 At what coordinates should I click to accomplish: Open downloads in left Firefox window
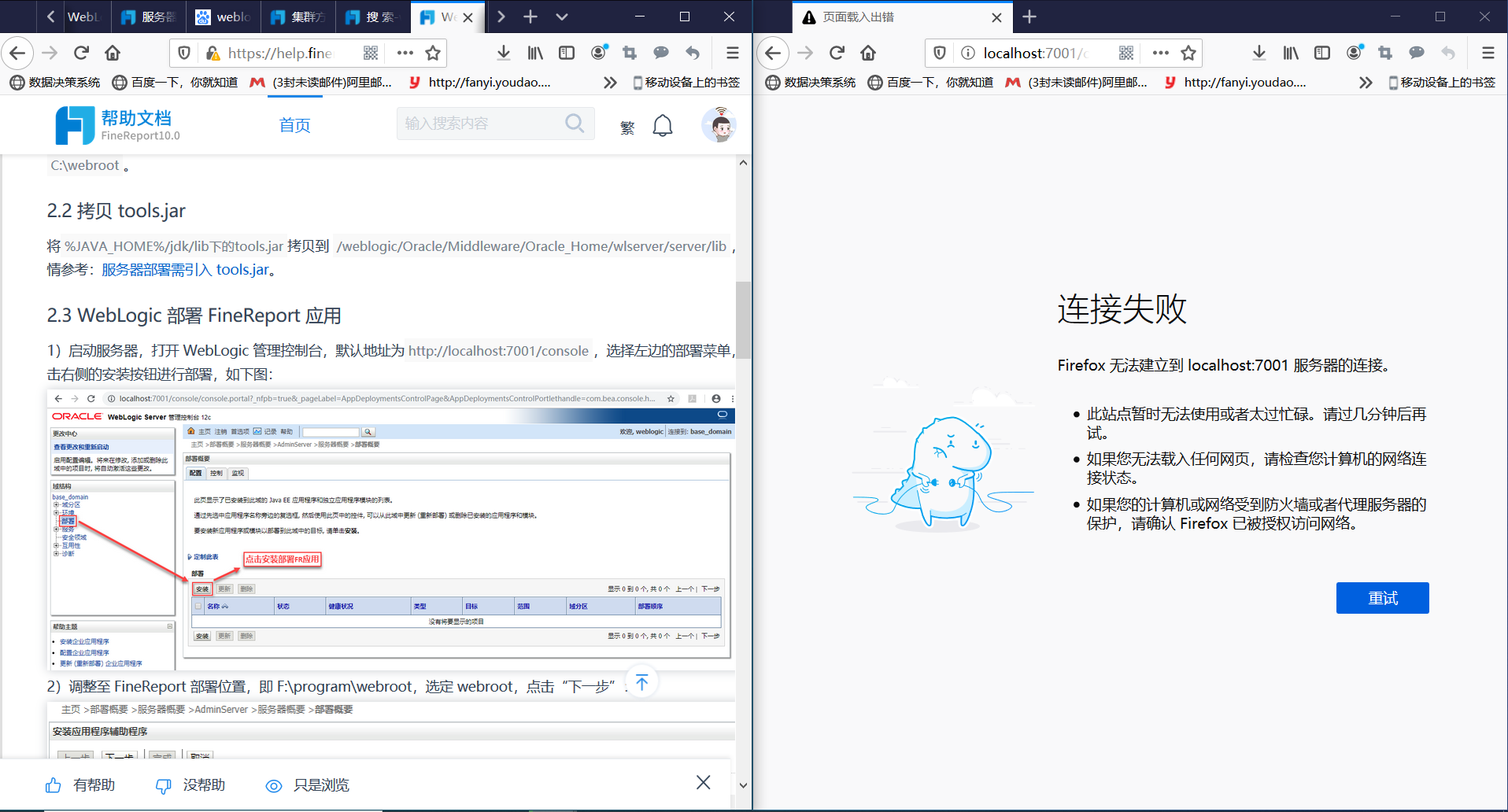(504, 53)
